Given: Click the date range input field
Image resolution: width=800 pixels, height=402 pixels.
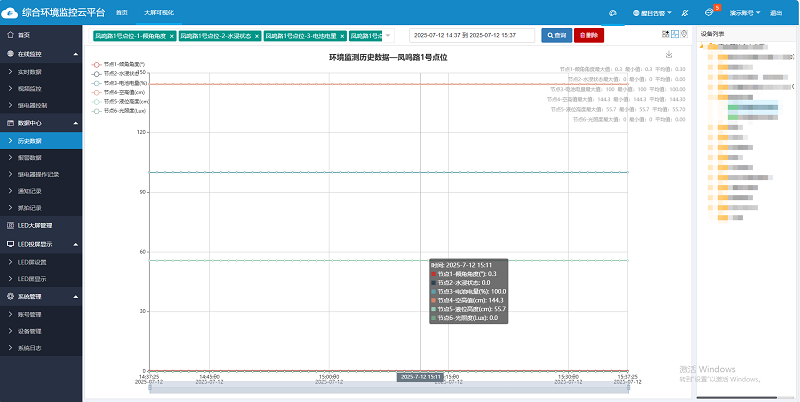Looking at the screenshot, I should 471,35.
